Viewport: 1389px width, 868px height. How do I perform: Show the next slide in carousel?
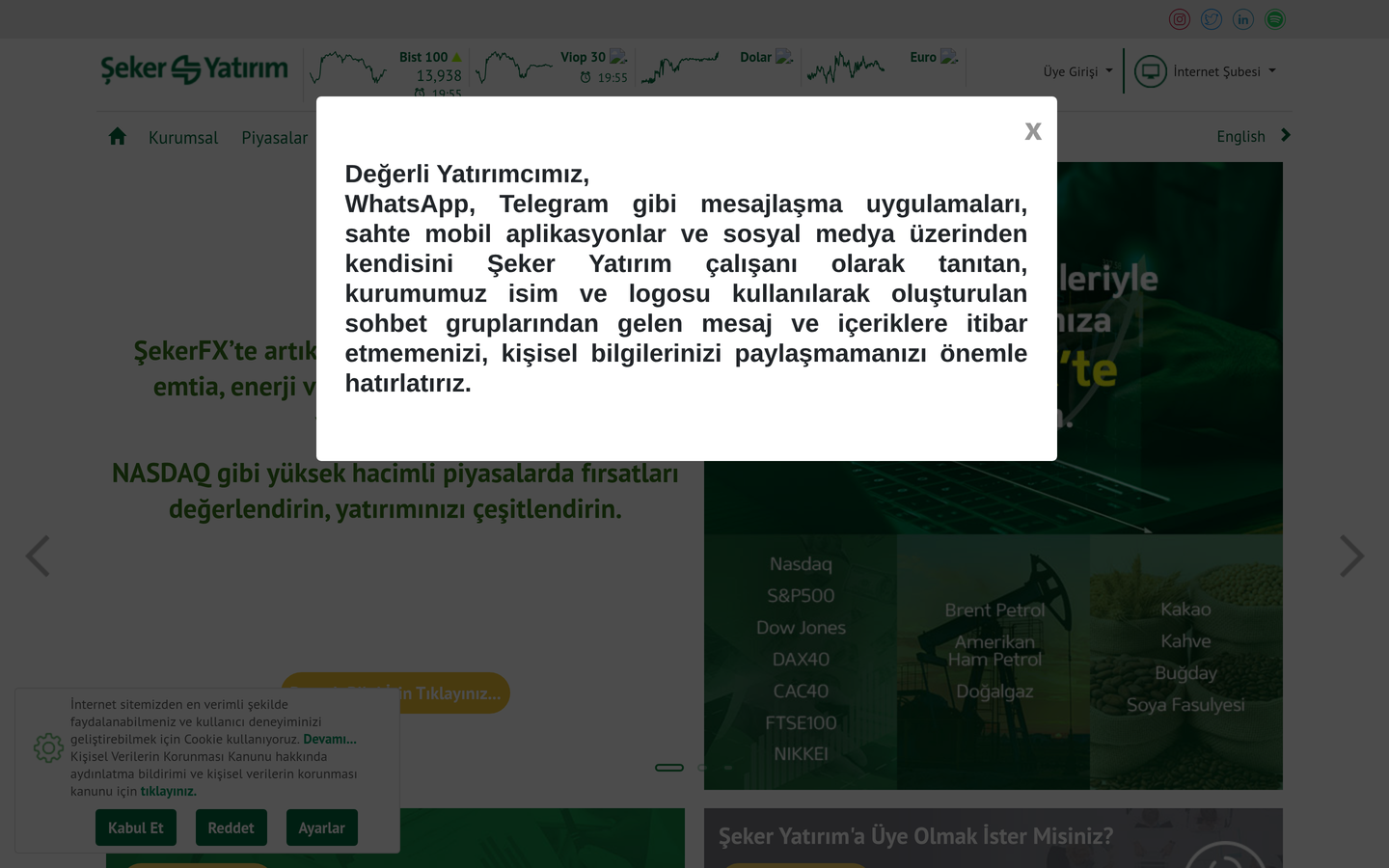pos(1351,556)
